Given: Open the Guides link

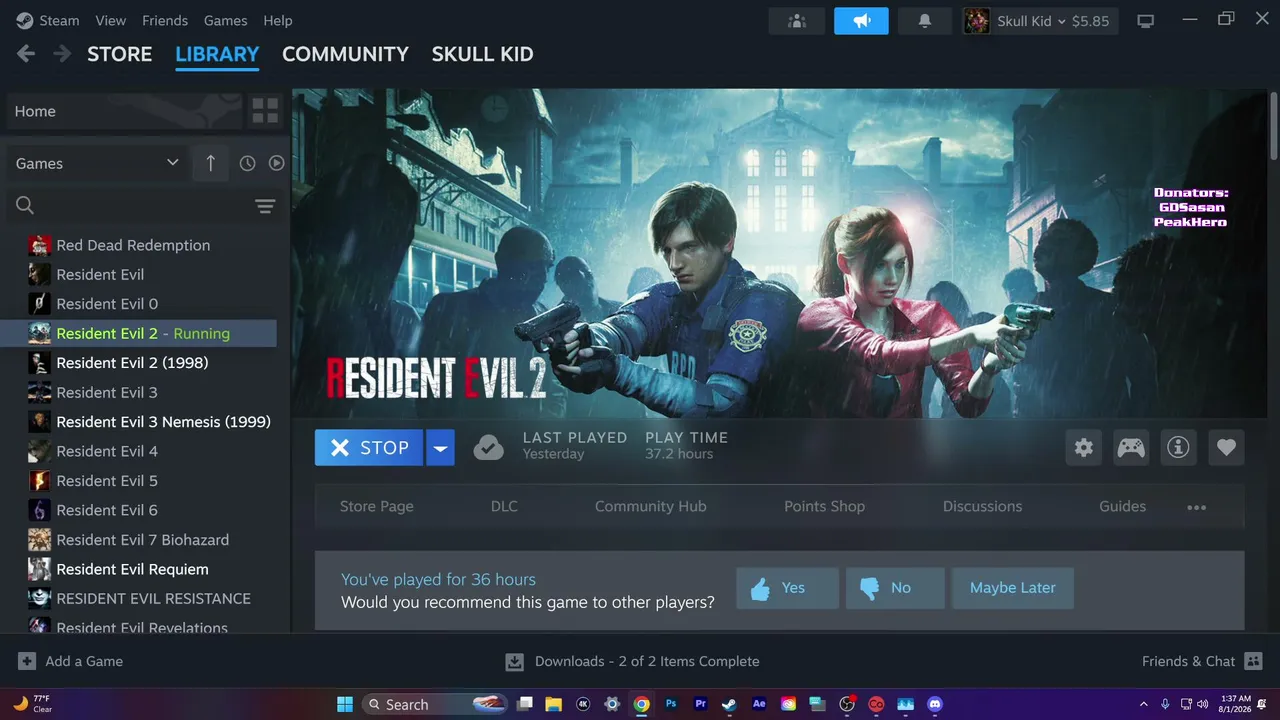Looking at the screenshot, I should 1122,506.
